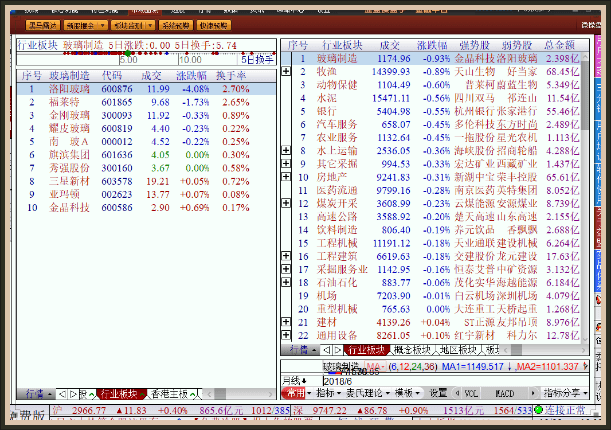Click the 快速预警 toolbar button
Viewport: 611px width, 430px height.
tap(214, 26)
